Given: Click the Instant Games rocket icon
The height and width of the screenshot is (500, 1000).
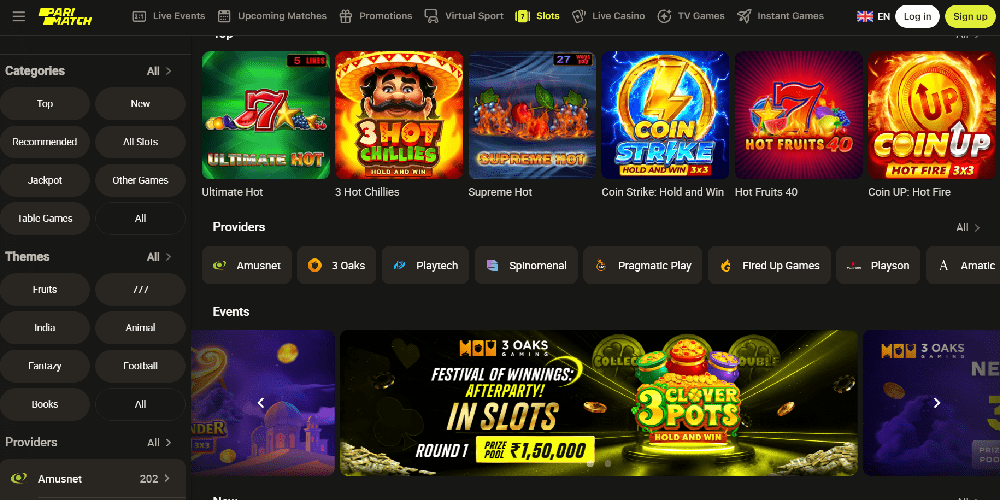Looking at the screenshot, I should point(744,17).
